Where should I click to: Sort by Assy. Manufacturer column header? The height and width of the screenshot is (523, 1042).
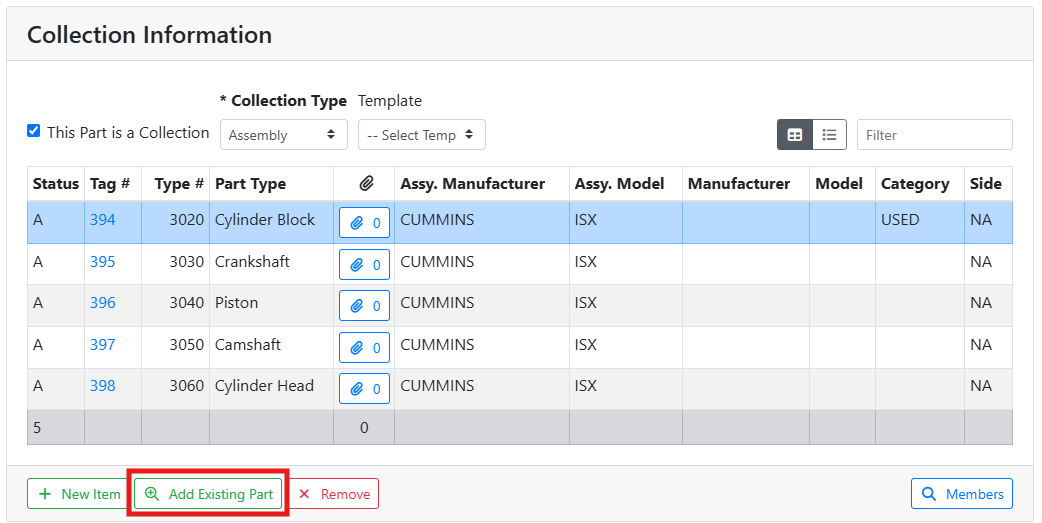[x=472, y=184]
